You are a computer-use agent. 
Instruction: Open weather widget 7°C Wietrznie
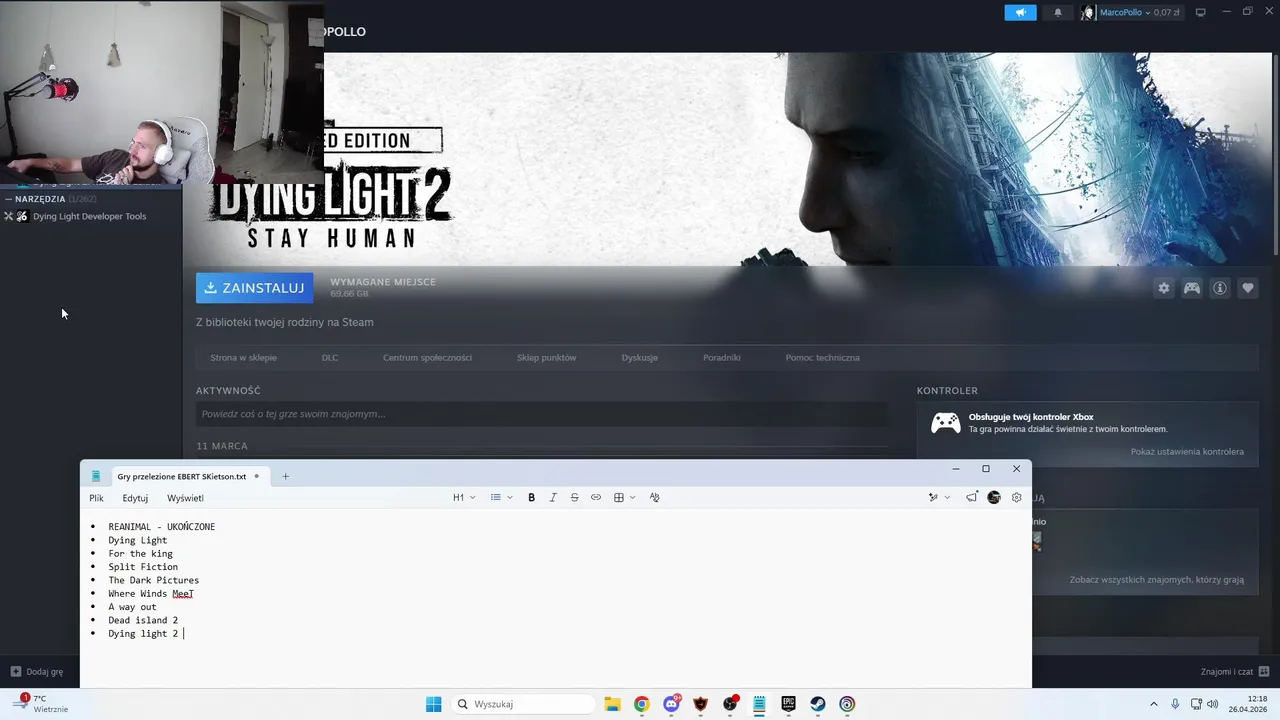coord(40,704)
